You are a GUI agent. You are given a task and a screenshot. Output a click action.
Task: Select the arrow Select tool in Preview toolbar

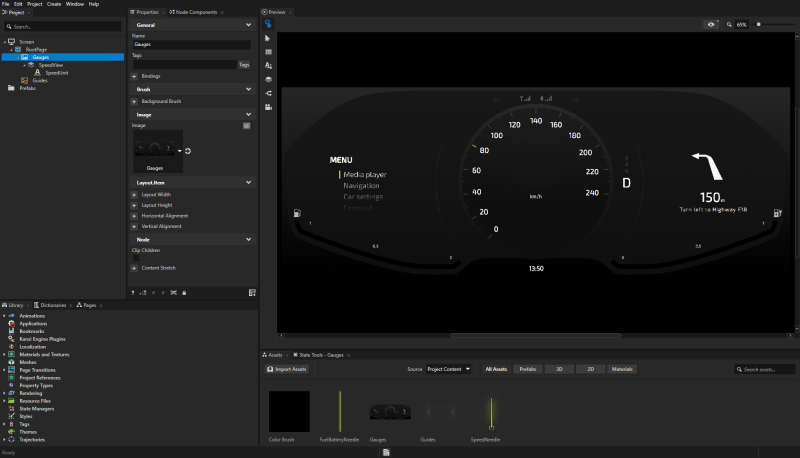268,38
